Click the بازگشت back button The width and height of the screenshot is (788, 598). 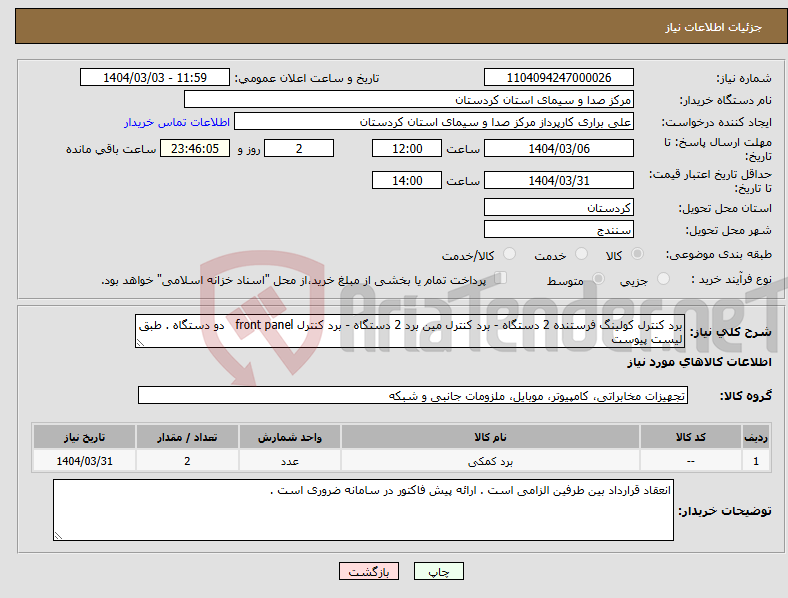369,571
